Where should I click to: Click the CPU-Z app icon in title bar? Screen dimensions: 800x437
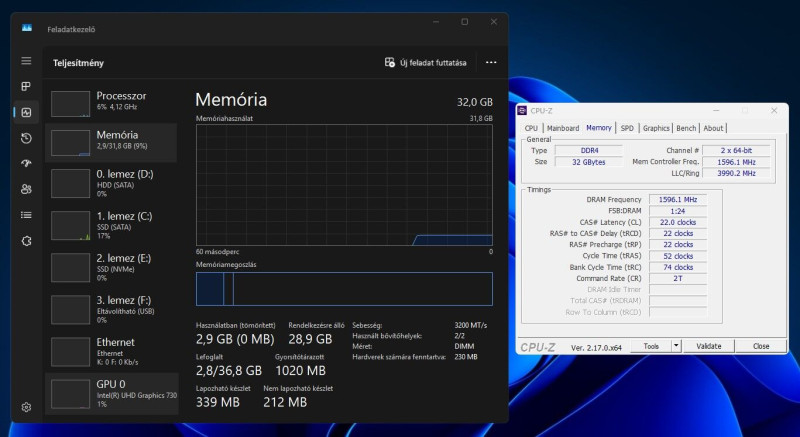[x=522, y=111]
